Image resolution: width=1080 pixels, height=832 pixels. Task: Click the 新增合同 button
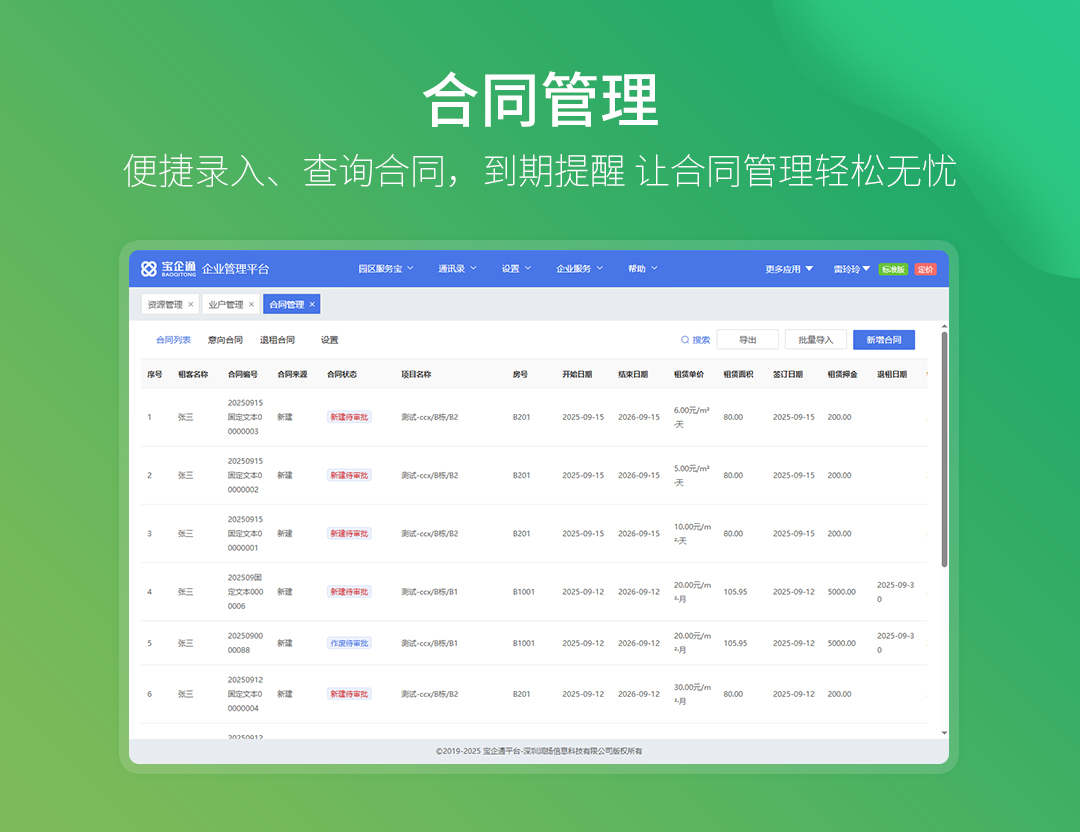[884, 340]
